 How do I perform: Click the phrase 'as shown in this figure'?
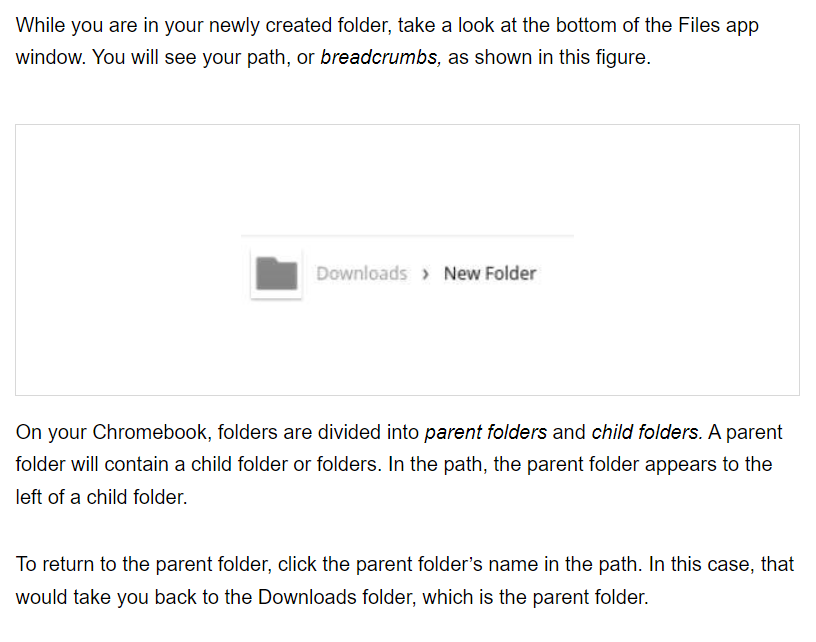(x=548, y=57)
